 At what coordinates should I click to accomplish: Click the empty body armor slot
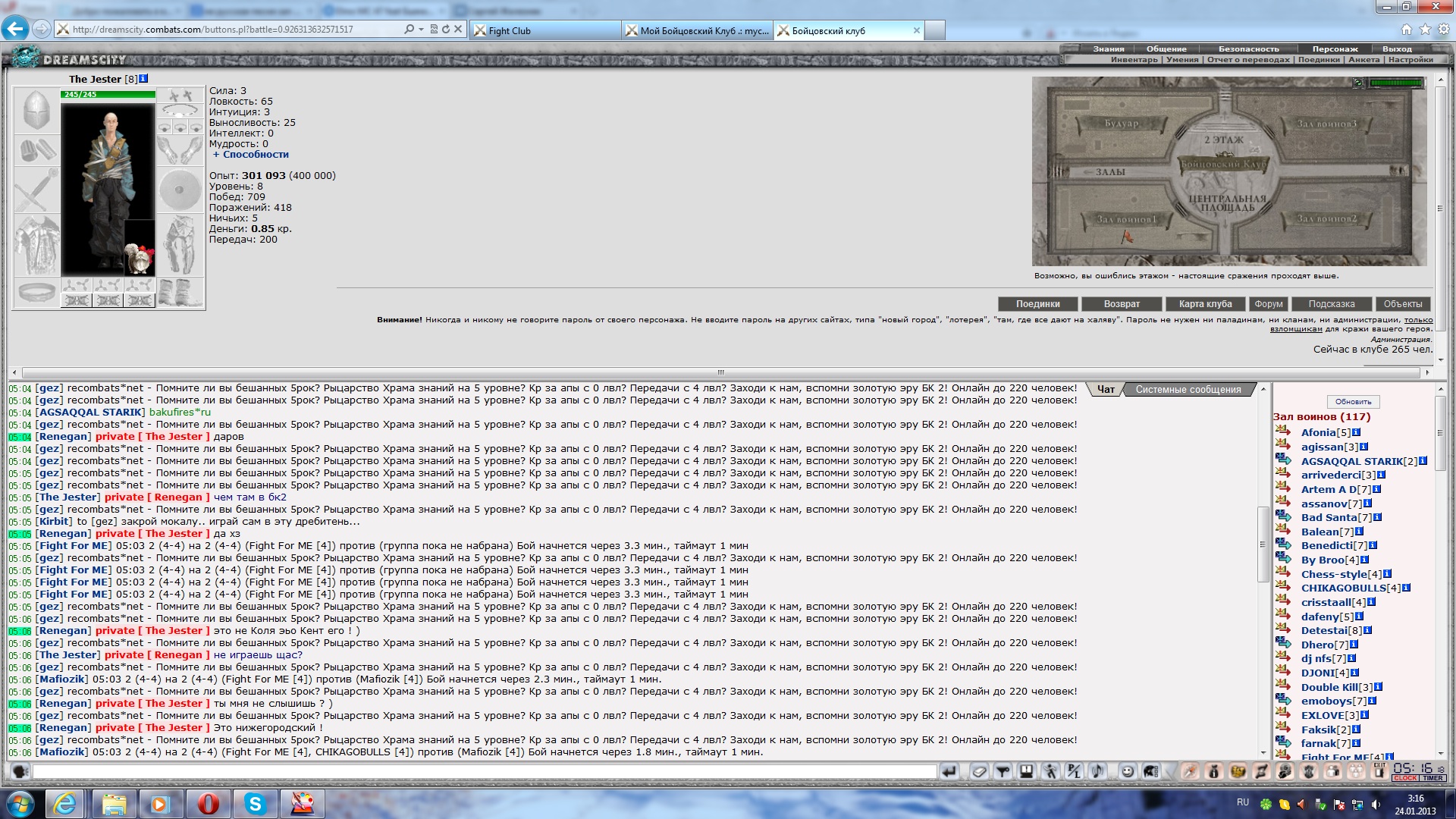(36, 245)
